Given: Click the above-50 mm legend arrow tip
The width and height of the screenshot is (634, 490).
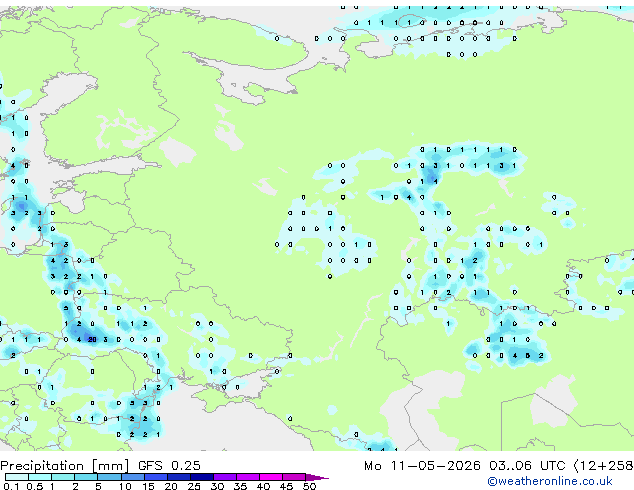Looking at the screenshot, I should pyautogui.click(x=317, y=477).
